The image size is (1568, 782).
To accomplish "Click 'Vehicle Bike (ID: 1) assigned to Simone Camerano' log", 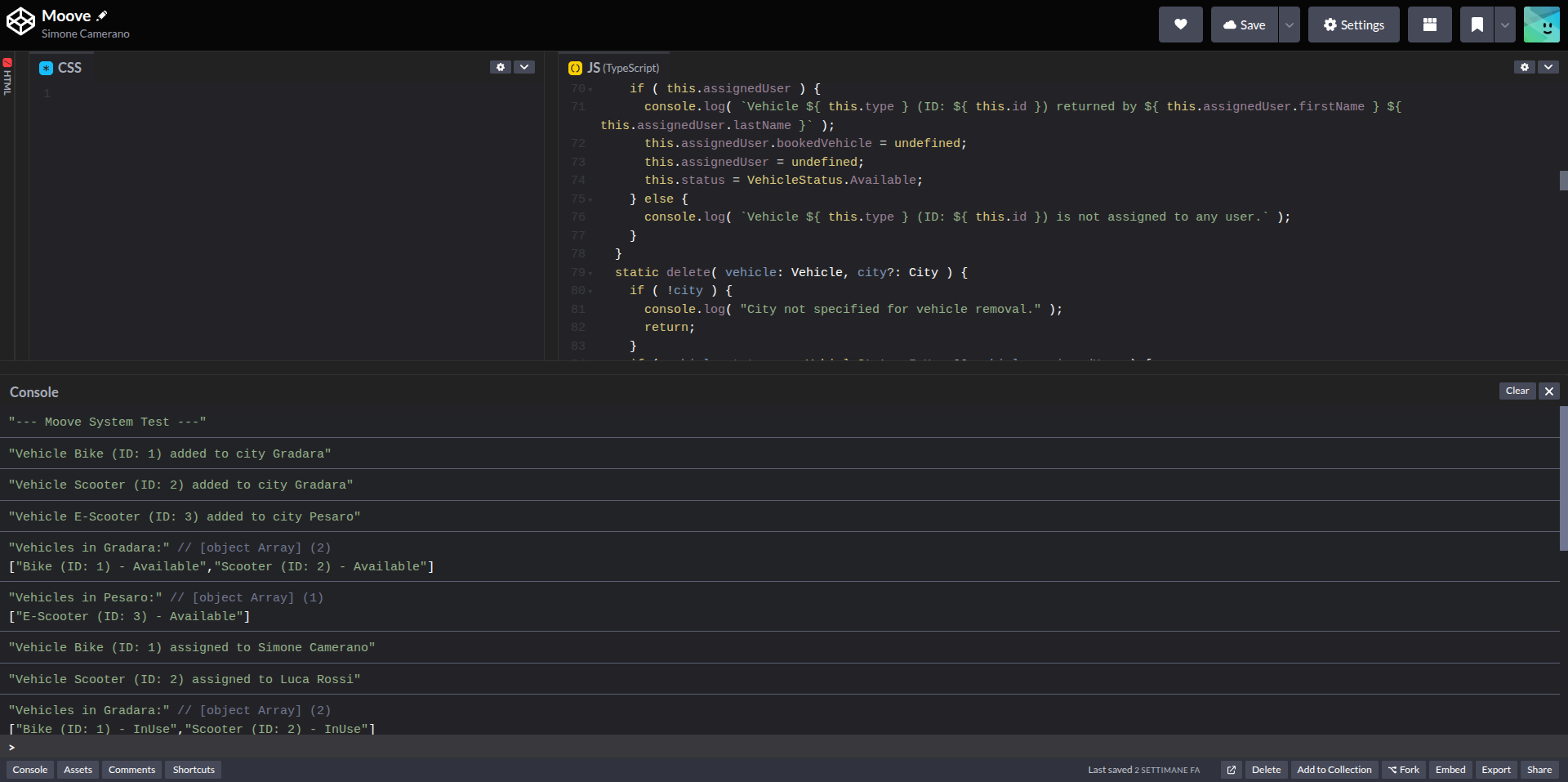I will click(x=780, y=647).
